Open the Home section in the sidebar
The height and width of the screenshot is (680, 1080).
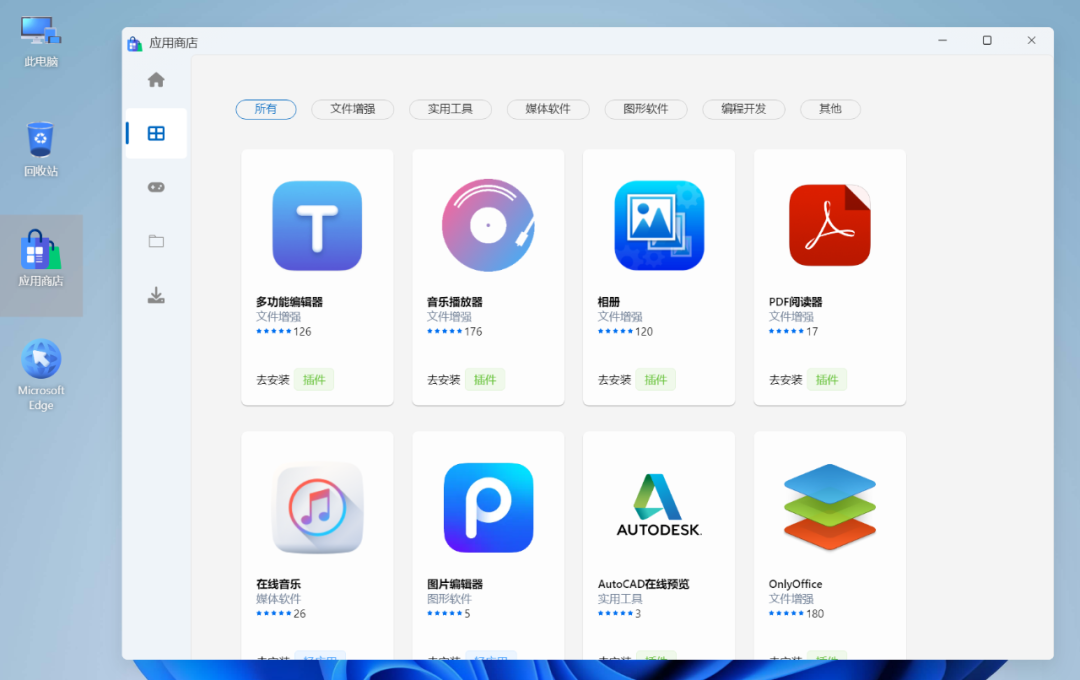click(x=156, y=79)
